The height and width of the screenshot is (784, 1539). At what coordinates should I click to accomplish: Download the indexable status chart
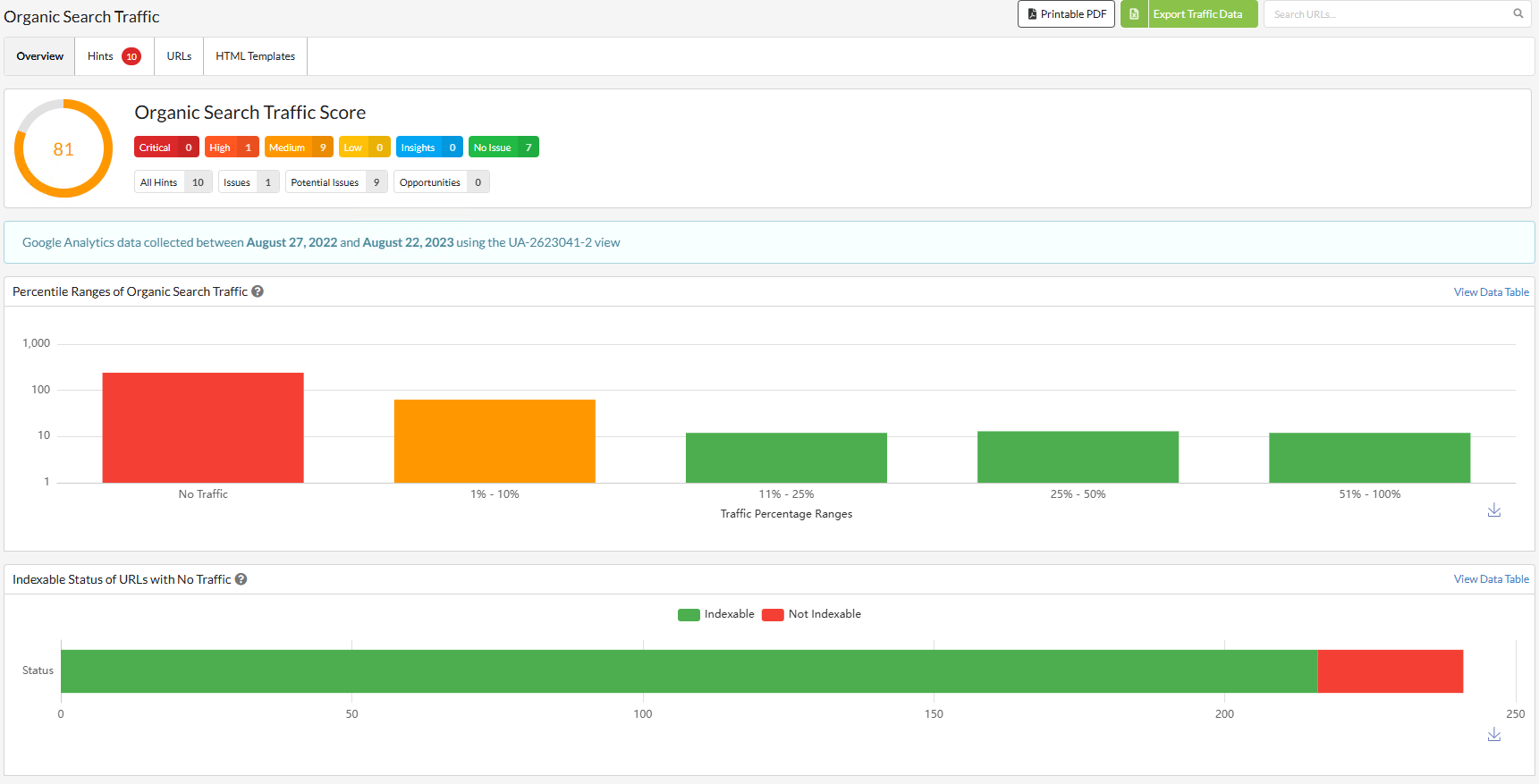coord(1493,735)
